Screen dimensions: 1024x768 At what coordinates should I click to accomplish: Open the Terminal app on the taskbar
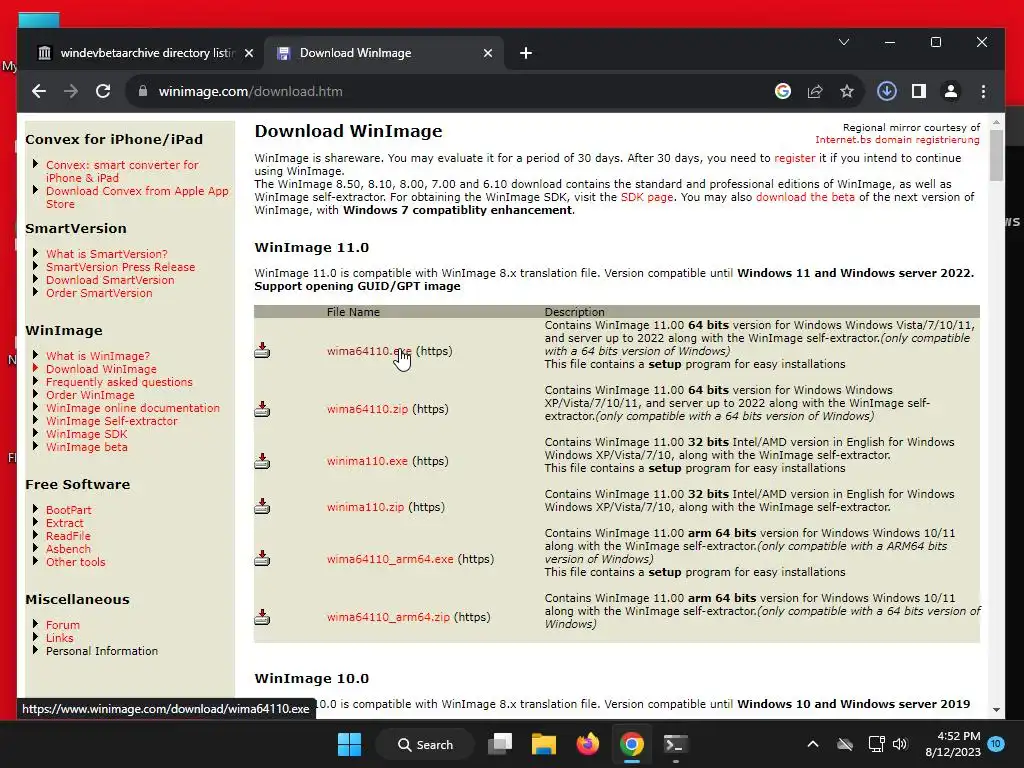click(x=675, y=744)
